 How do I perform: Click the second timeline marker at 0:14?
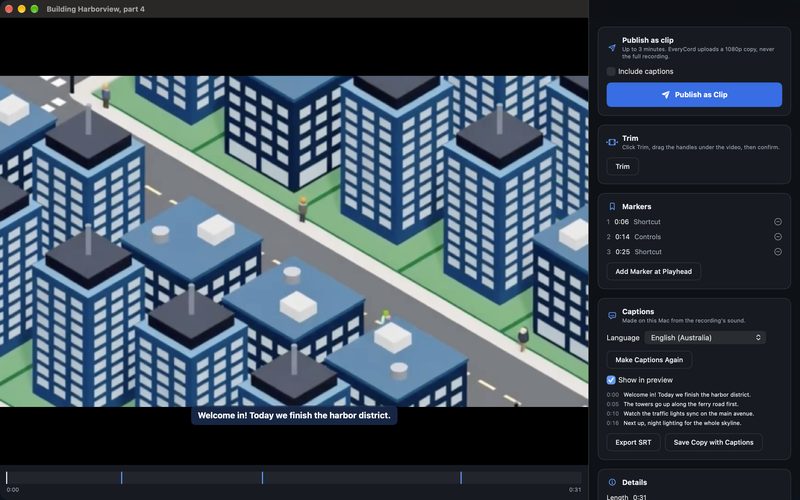[x=262, y=478]
